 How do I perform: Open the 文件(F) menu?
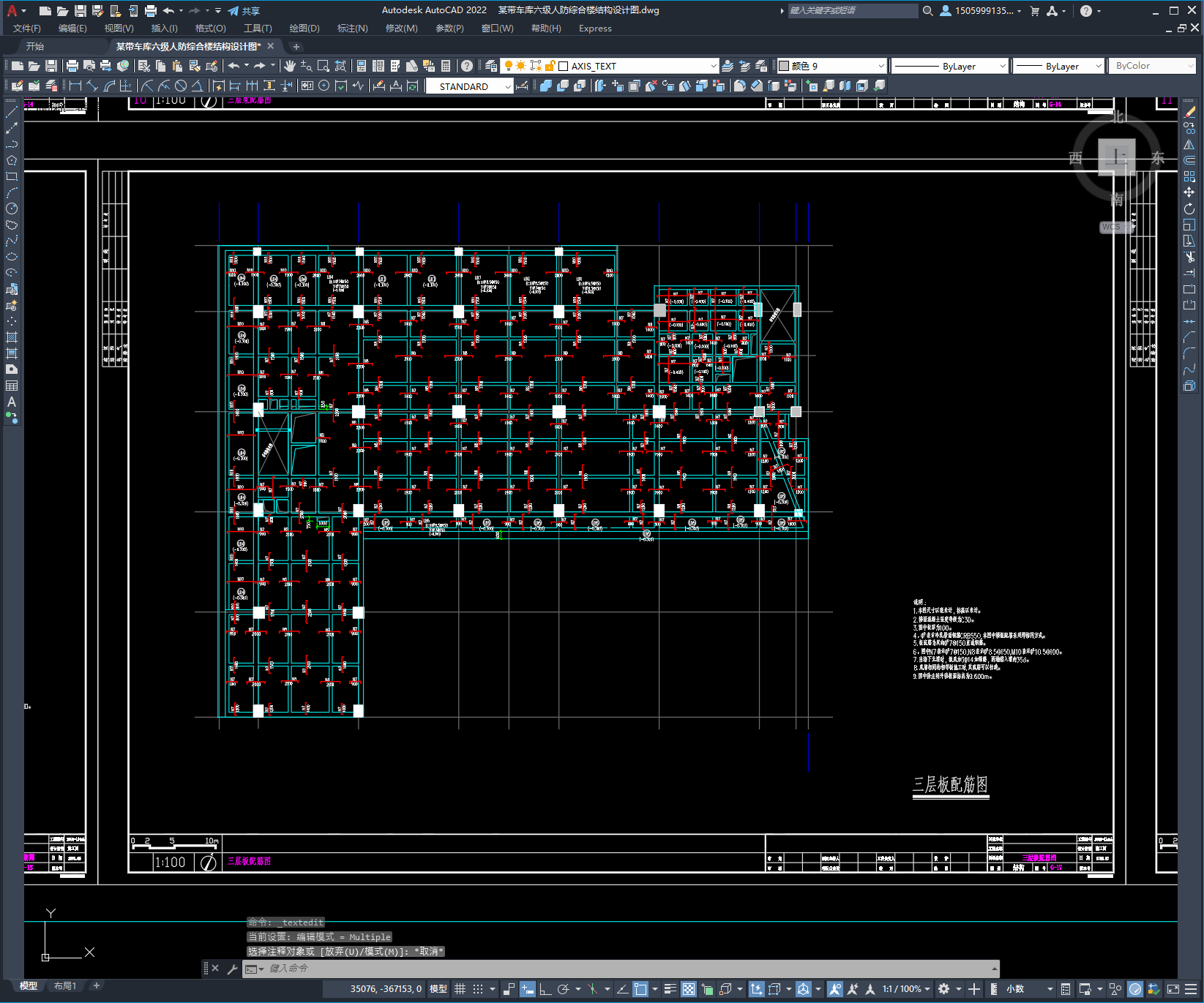click(x=27, y=29)
